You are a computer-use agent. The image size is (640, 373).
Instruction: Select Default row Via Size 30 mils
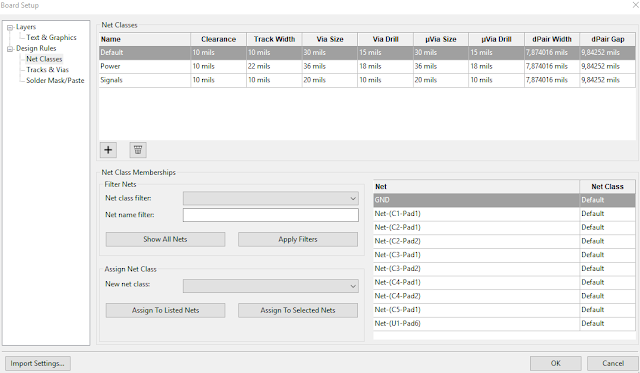click(x=330, y=53)
